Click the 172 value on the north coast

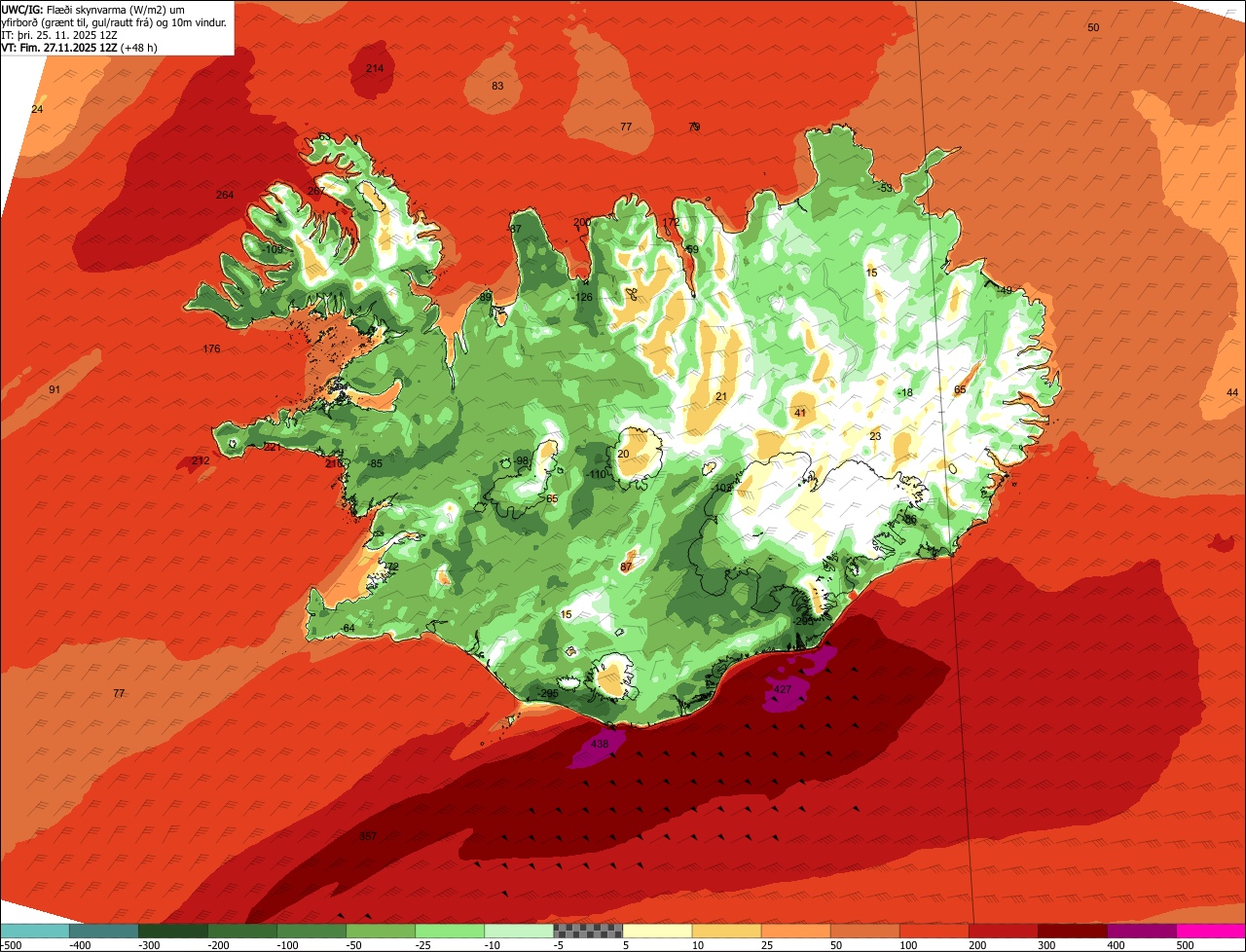tap(671, 222)
